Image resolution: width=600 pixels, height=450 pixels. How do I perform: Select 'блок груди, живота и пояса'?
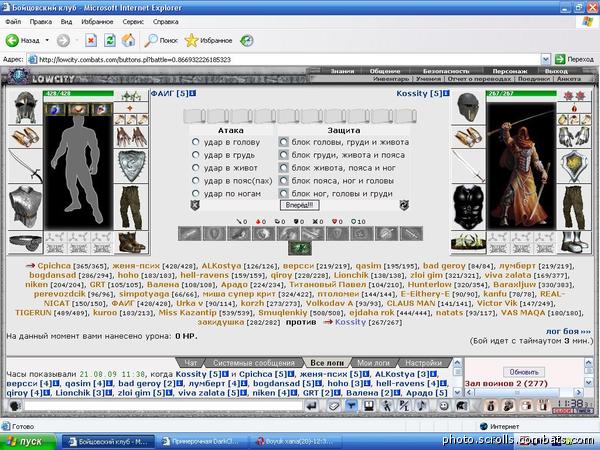pos(284,155)
